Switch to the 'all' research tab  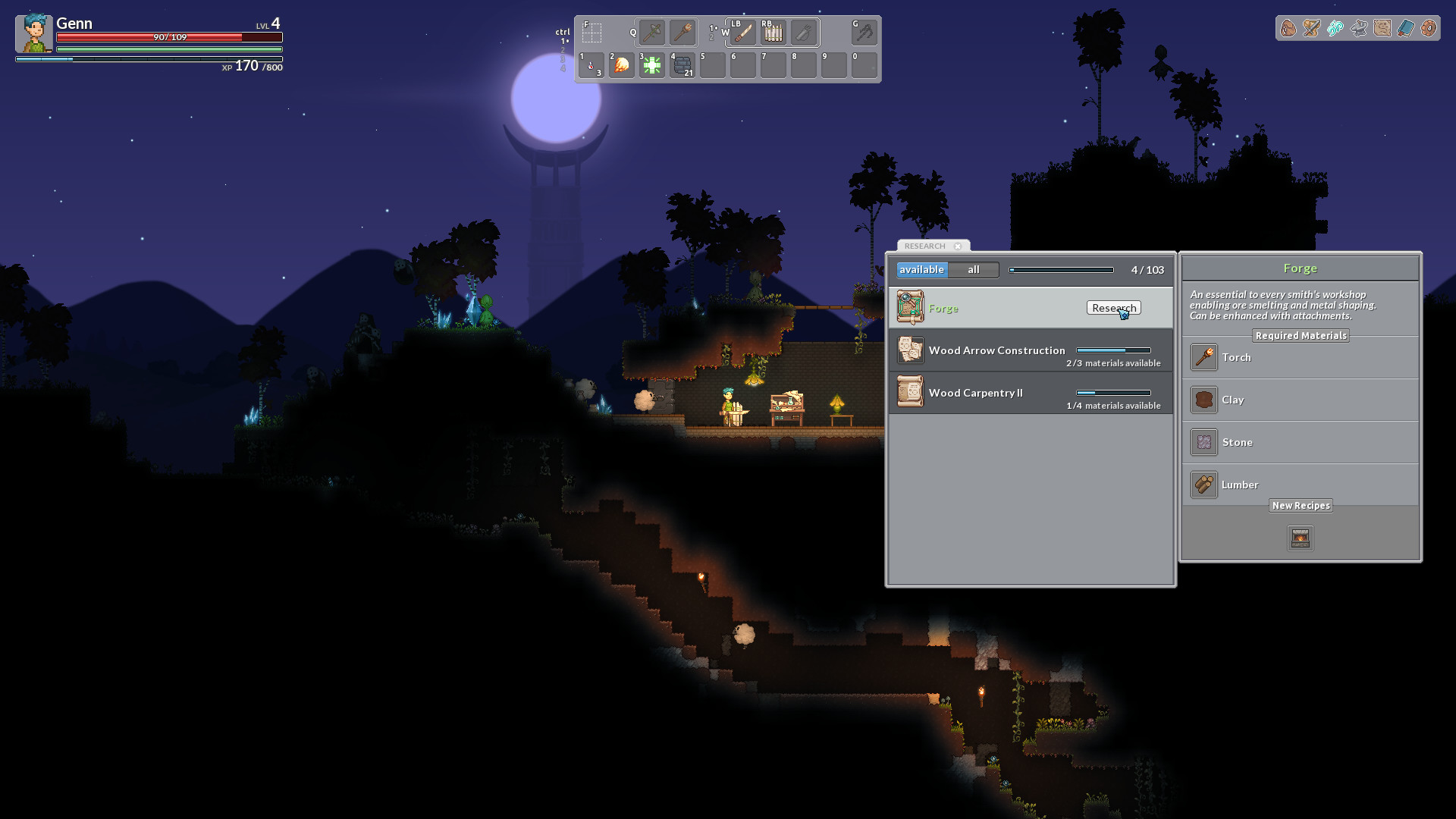(973, 269)
